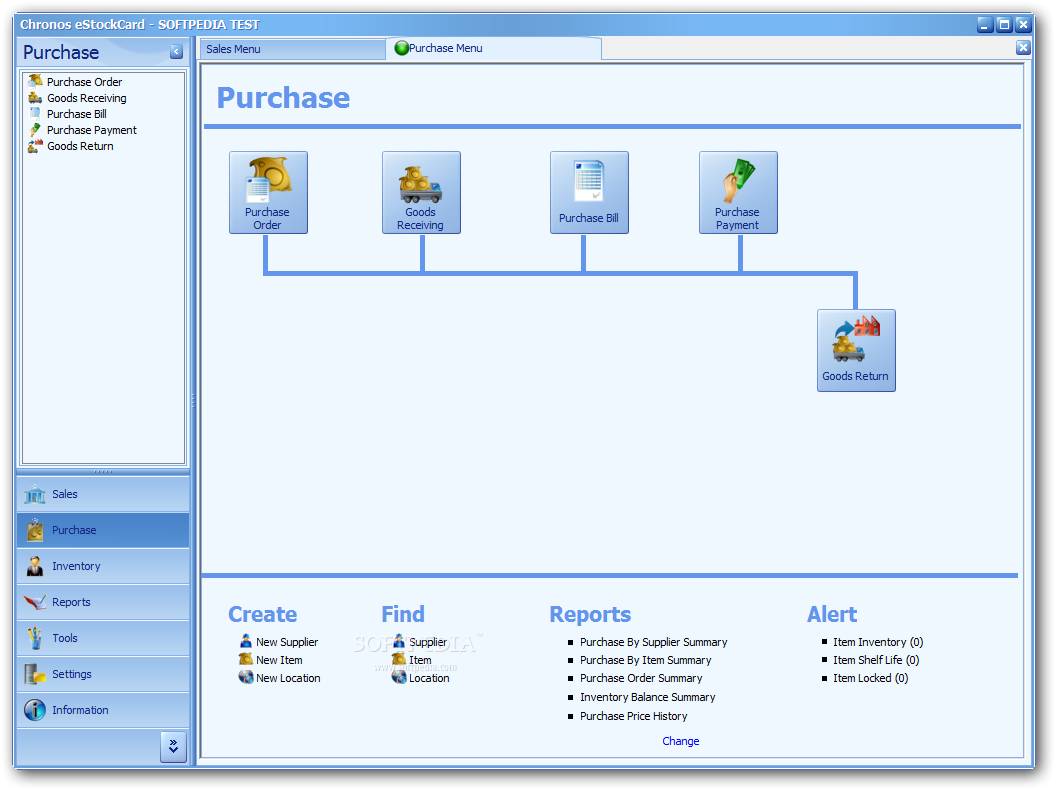Close the current menu tab with X

click(x=1022, y=47)
